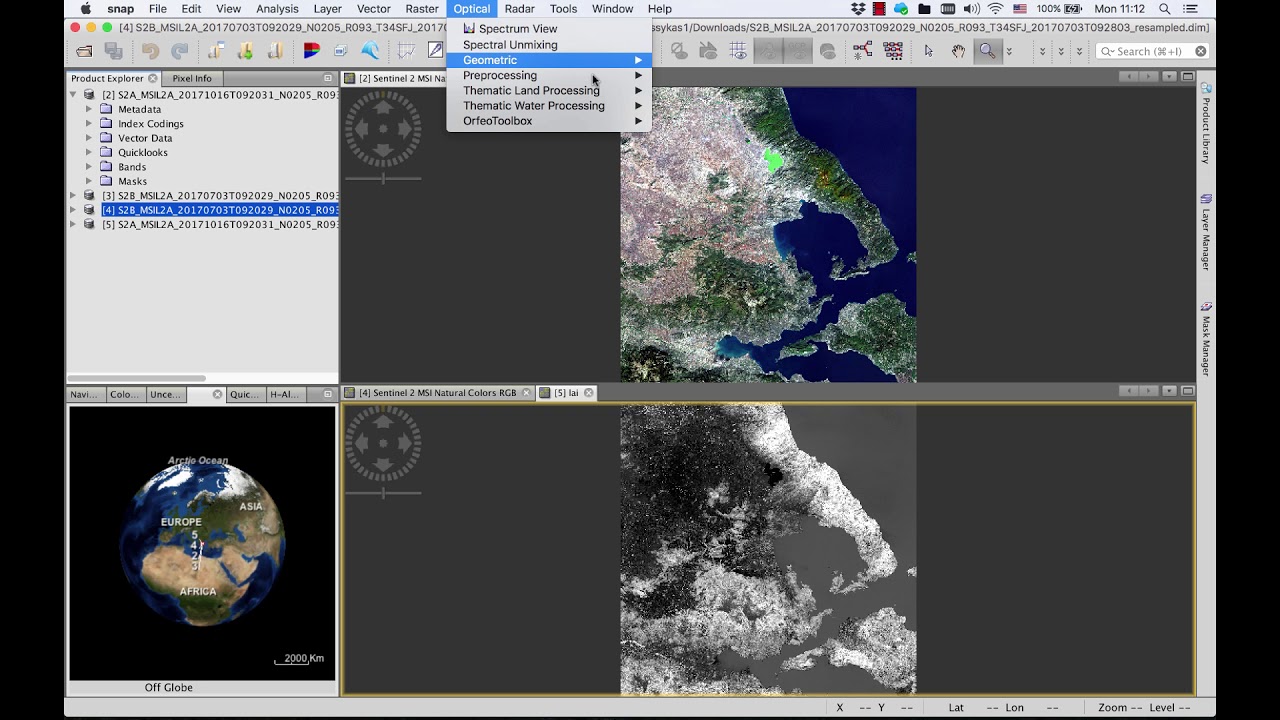Maximize the Product Explorer panel group
Image resolution: width=1280 pixels, height=720 pixels.
tap(328, 78)
